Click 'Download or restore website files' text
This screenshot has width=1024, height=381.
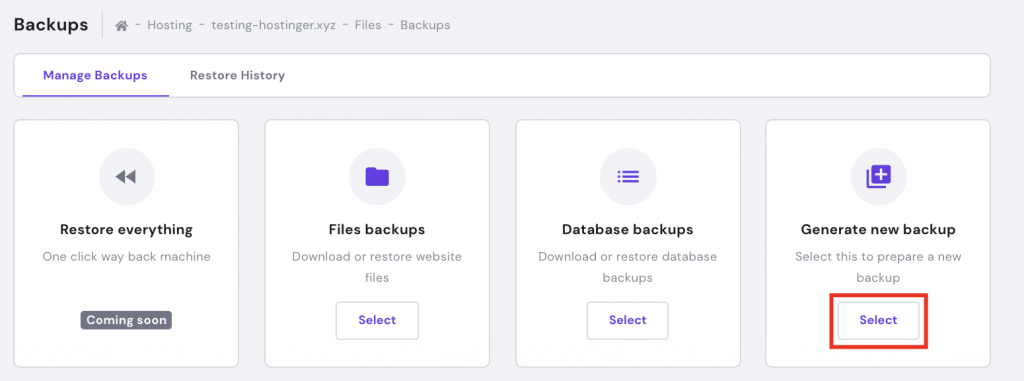click(x=377, y=267)
